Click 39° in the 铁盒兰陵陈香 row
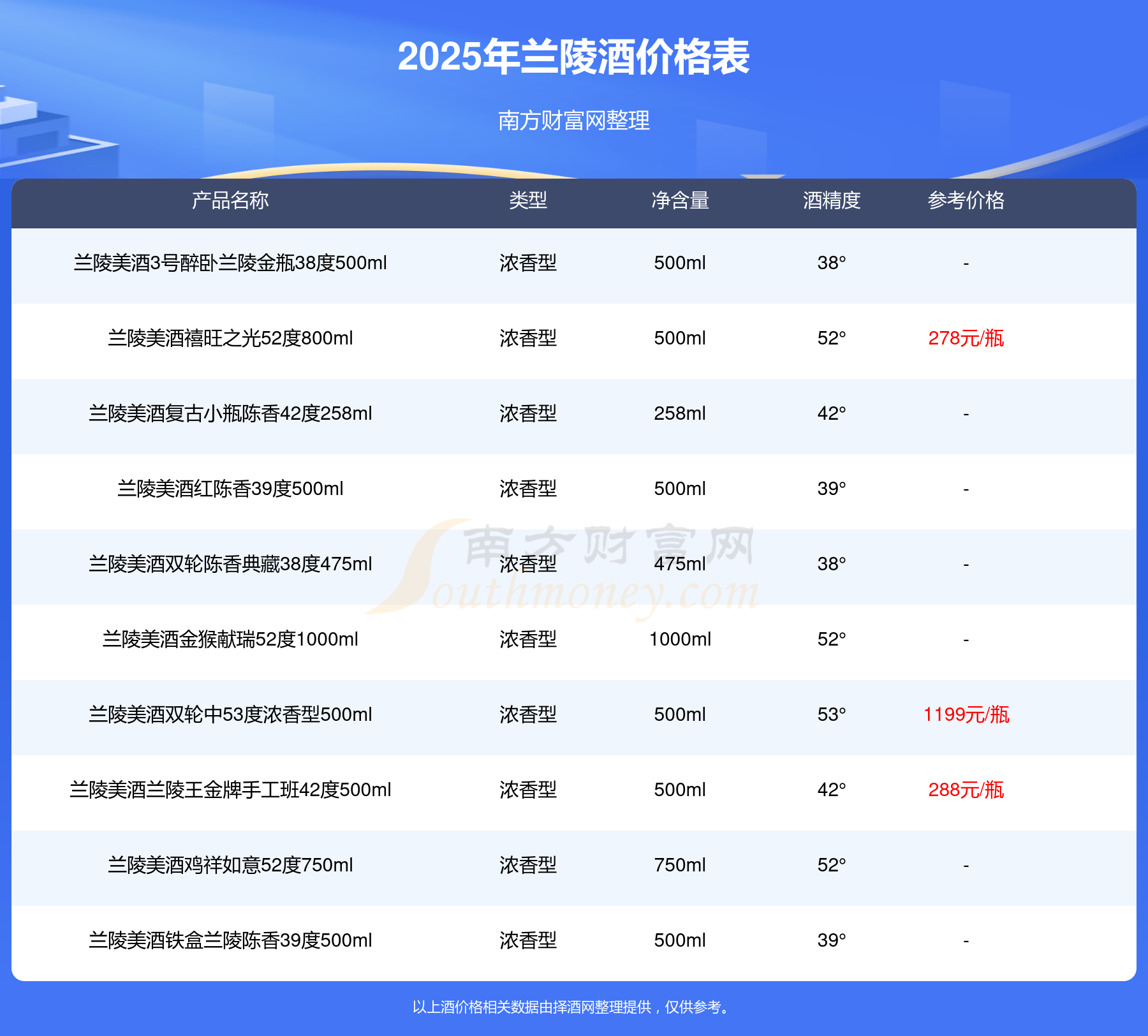The image size is (1148, 1036). click(x=832, y=940)
